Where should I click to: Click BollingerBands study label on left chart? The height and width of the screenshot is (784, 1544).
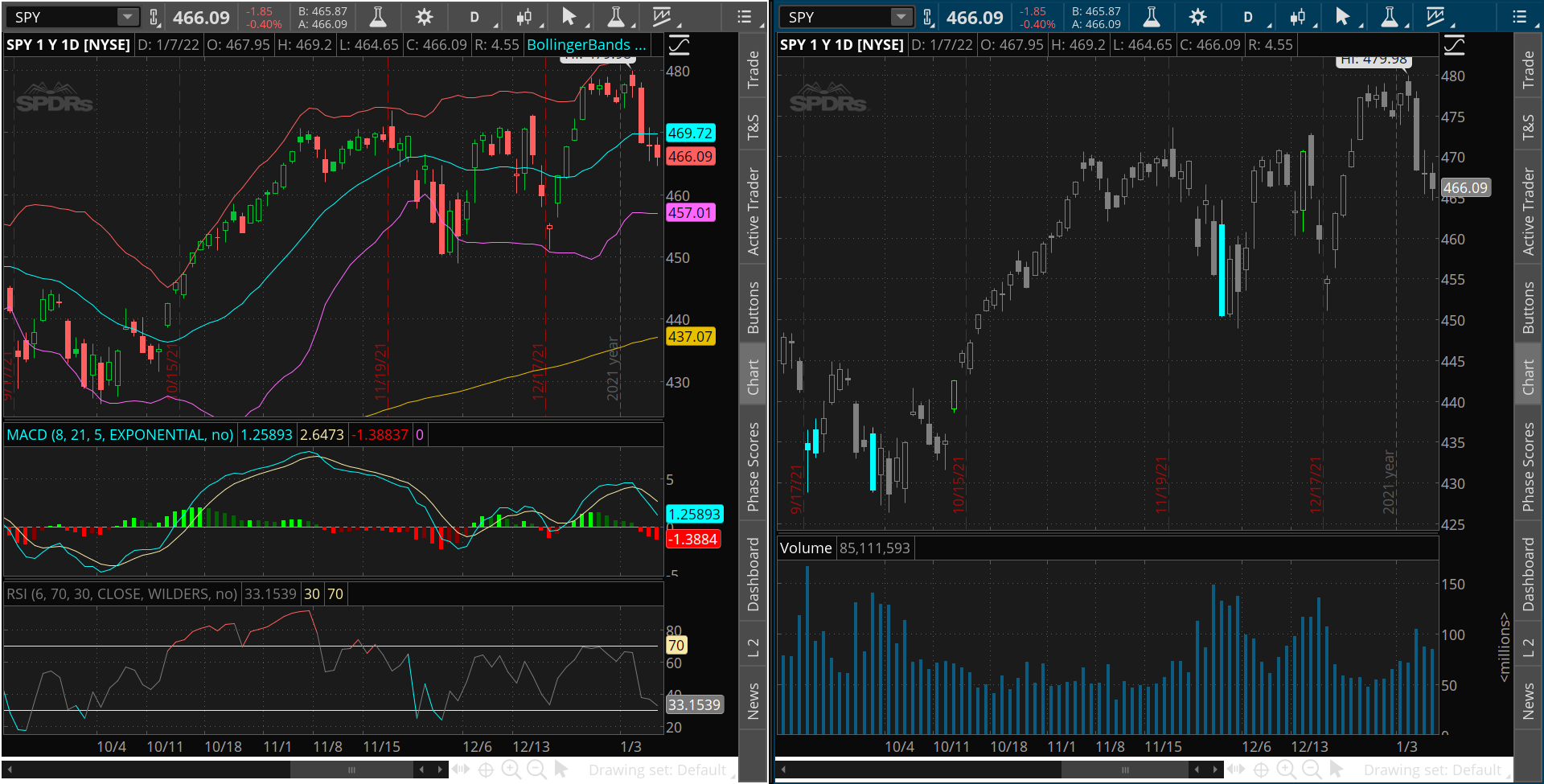click(586, 45)
